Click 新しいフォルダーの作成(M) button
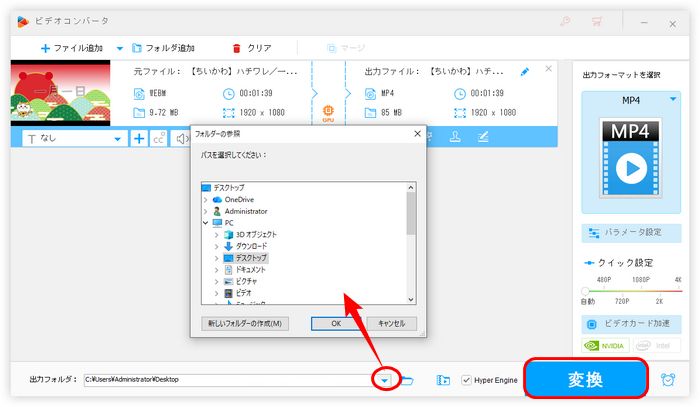This screenshot has height=407, width=700. coord(245,324)
